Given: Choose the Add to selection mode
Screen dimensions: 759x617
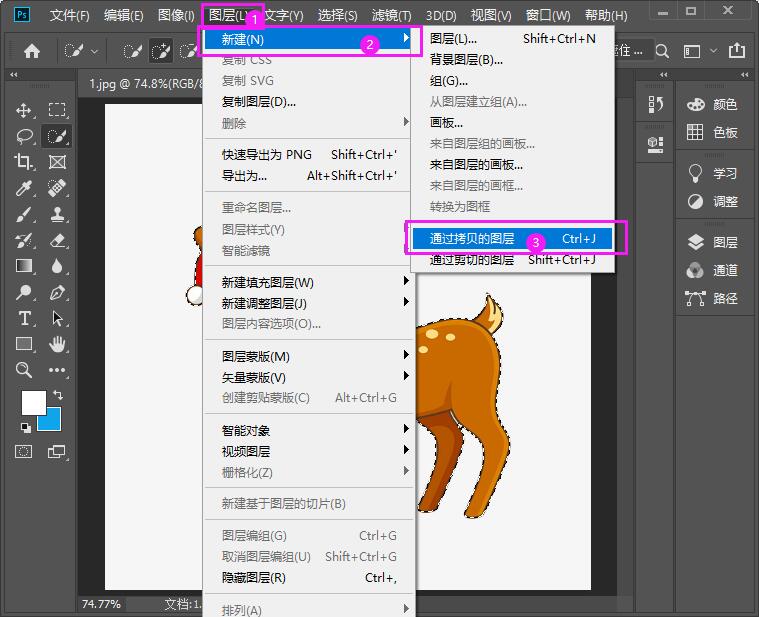Looking at the screenshot, I should coord(161,51).
